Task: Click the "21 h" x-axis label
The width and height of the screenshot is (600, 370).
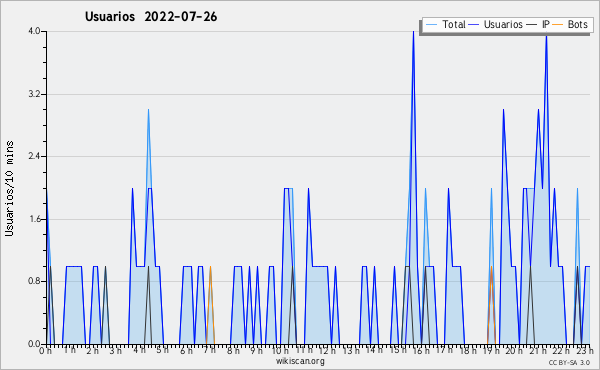Action: (x=538, y=351)
